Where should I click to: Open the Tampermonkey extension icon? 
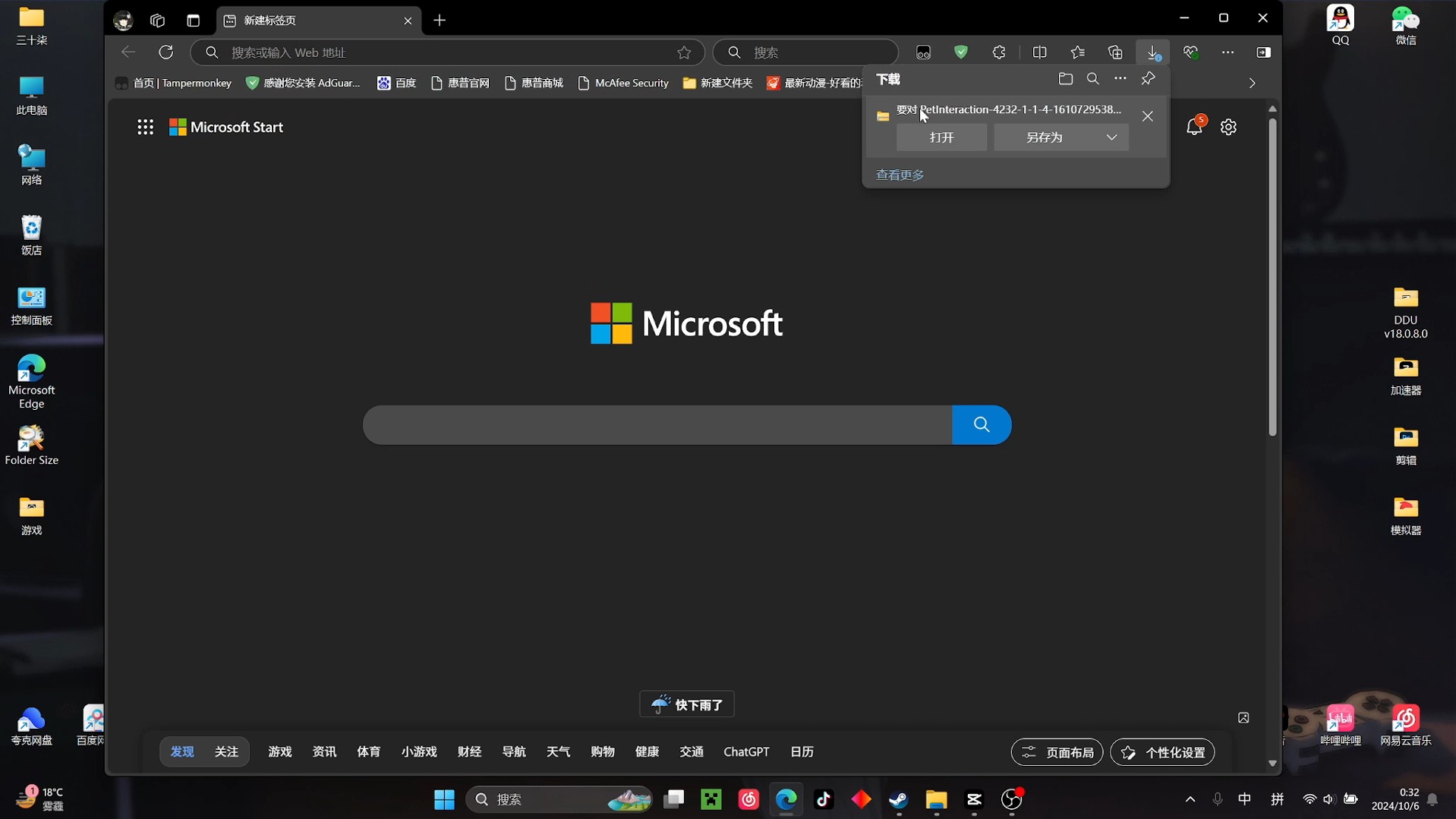[923, 52]
